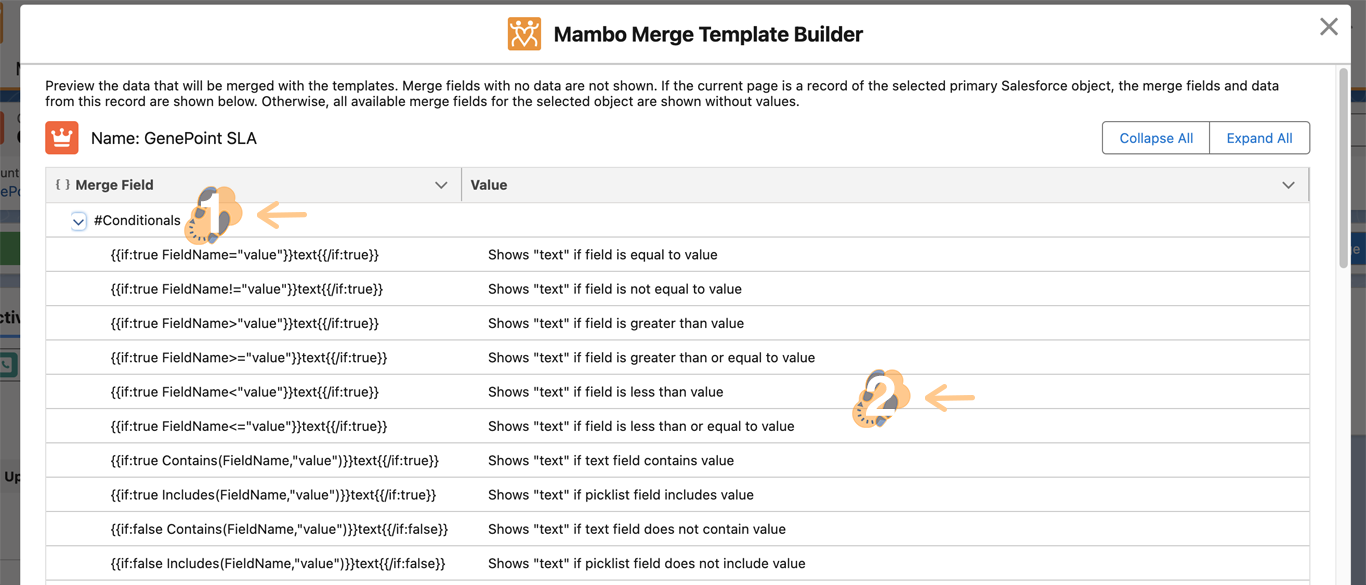Open the Merge Field column menu
The image size is (1366, 585).
tap(441, 185)
